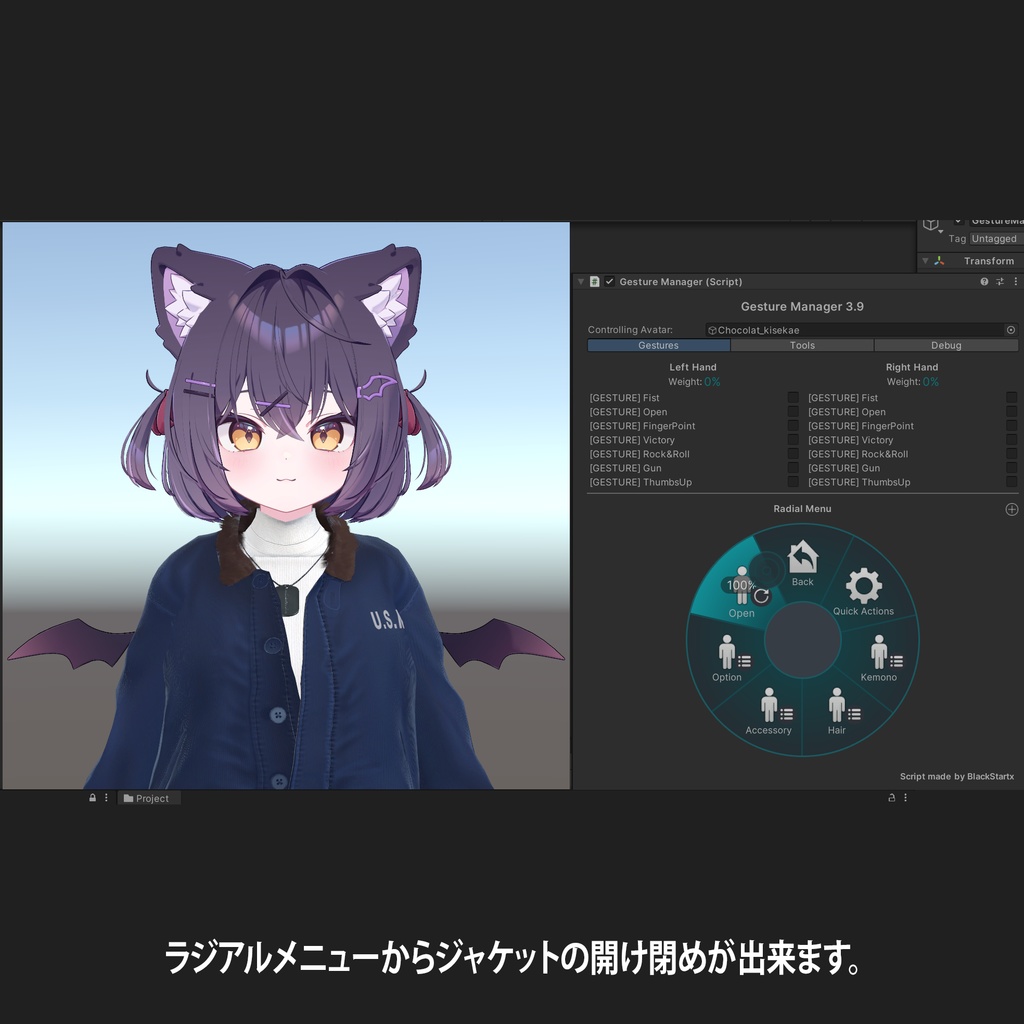Open Quick Actions gear in the radial menu
The width and height of the screenshot is (1024, 1024).
pos(864,585)
